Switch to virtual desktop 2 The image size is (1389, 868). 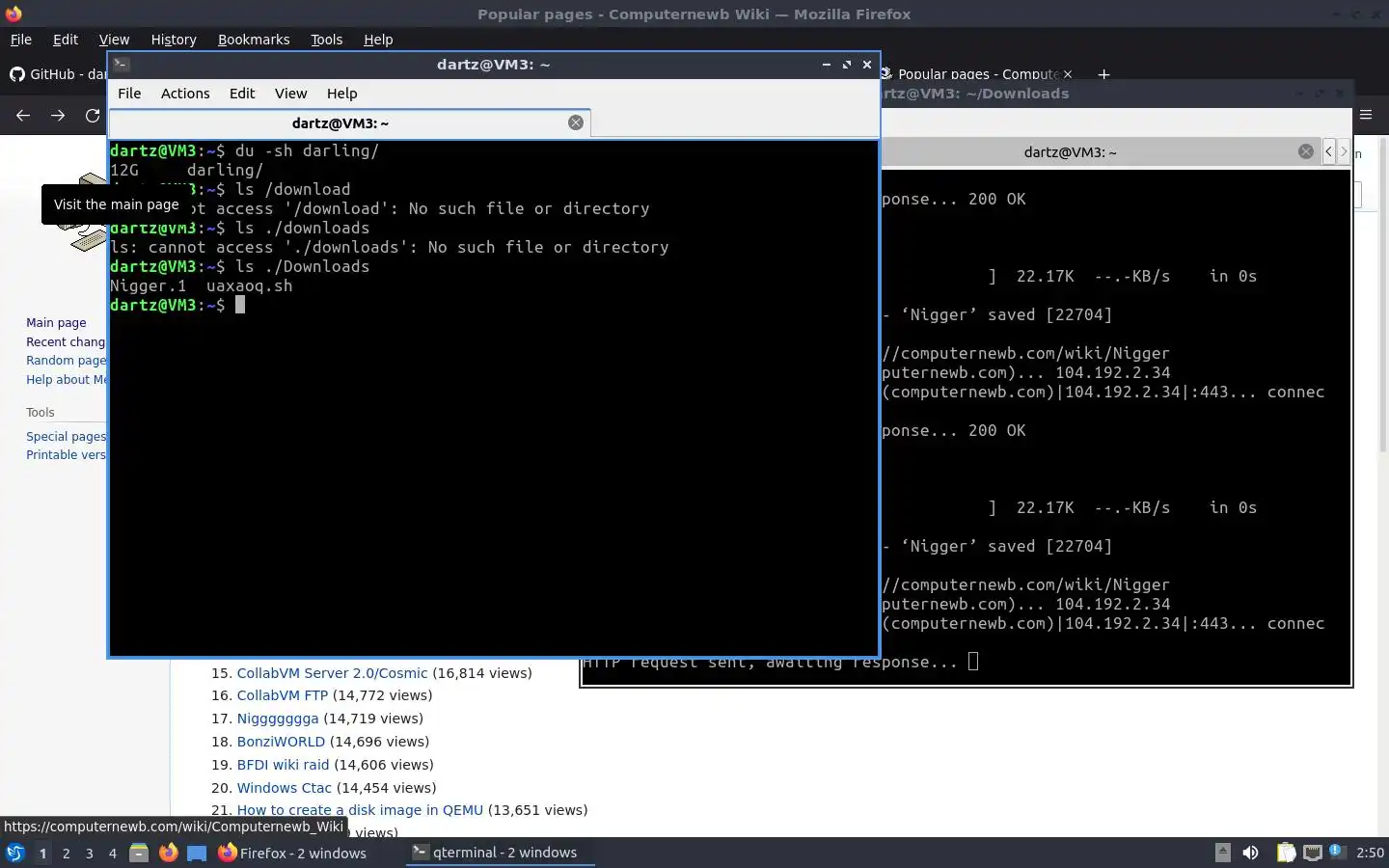(66, 854)
